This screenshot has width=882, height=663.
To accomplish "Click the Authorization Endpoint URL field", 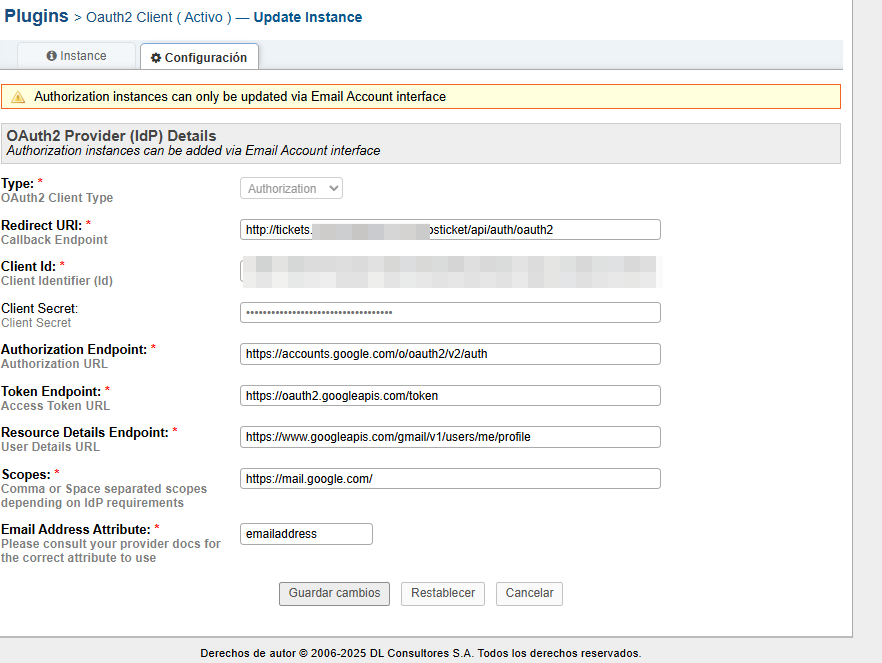I will [450, 354].
